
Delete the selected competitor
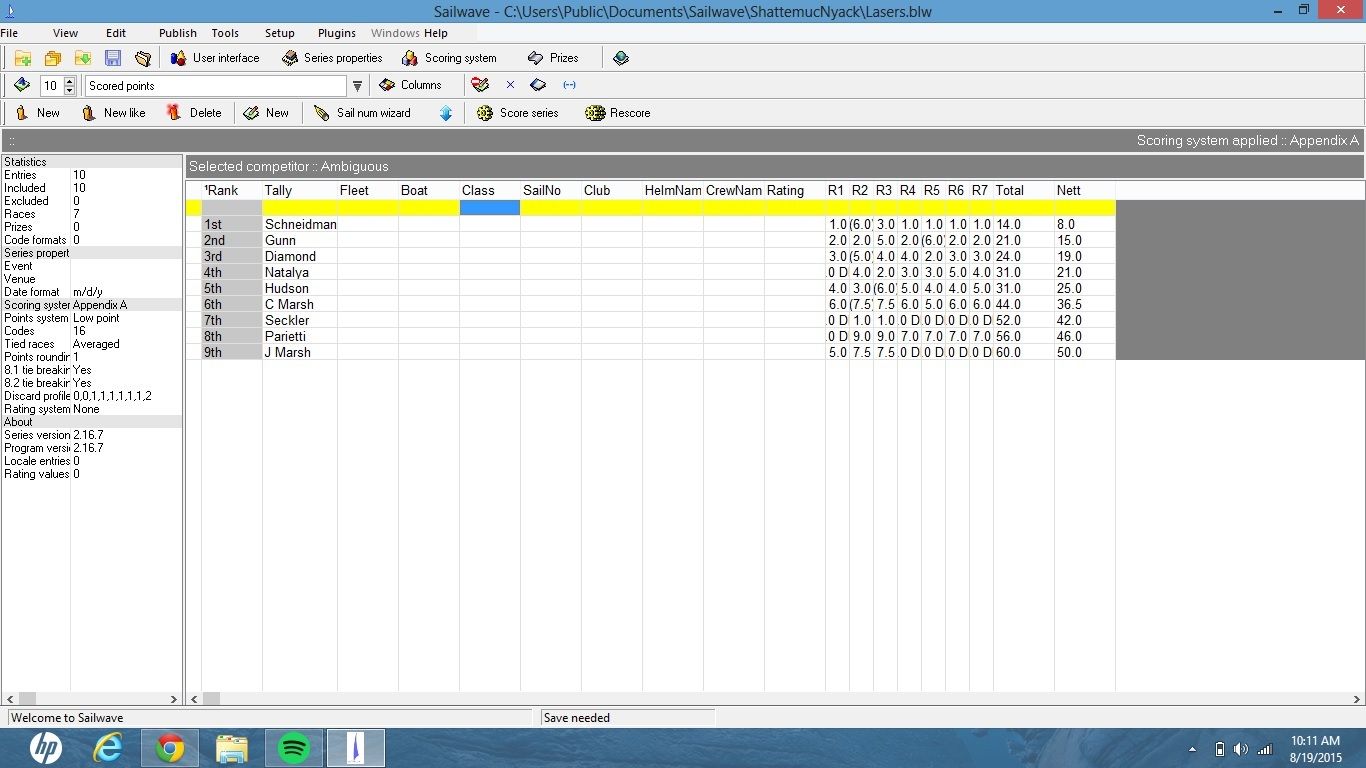pos(194,113)
